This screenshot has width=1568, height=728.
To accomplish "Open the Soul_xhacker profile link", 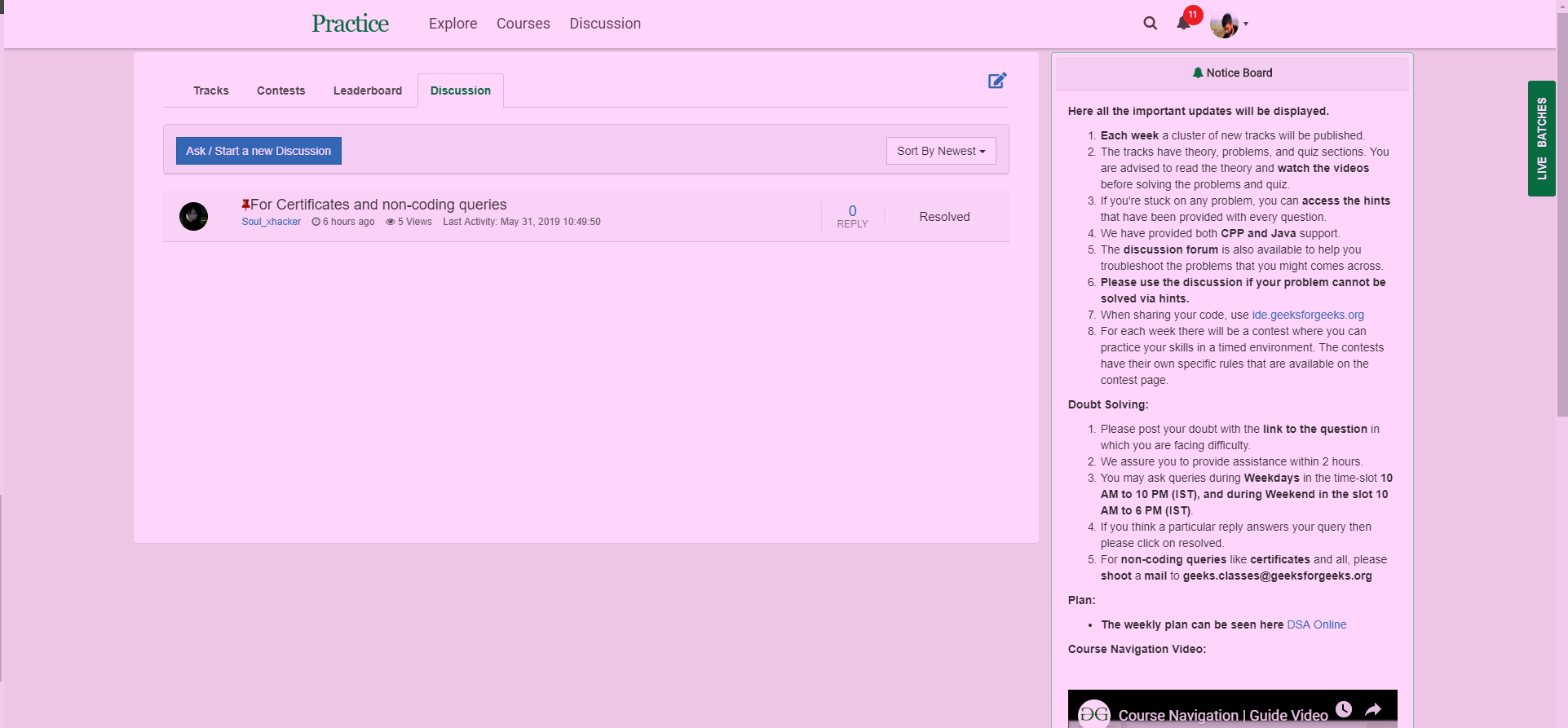I will tap(272, 222).
